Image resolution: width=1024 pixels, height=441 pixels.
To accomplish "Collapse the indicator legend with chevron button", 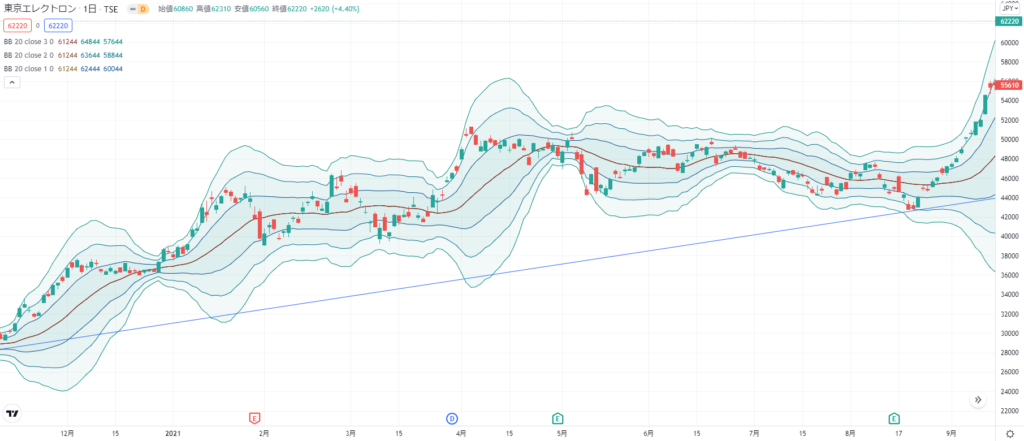I will click(12, 82).
